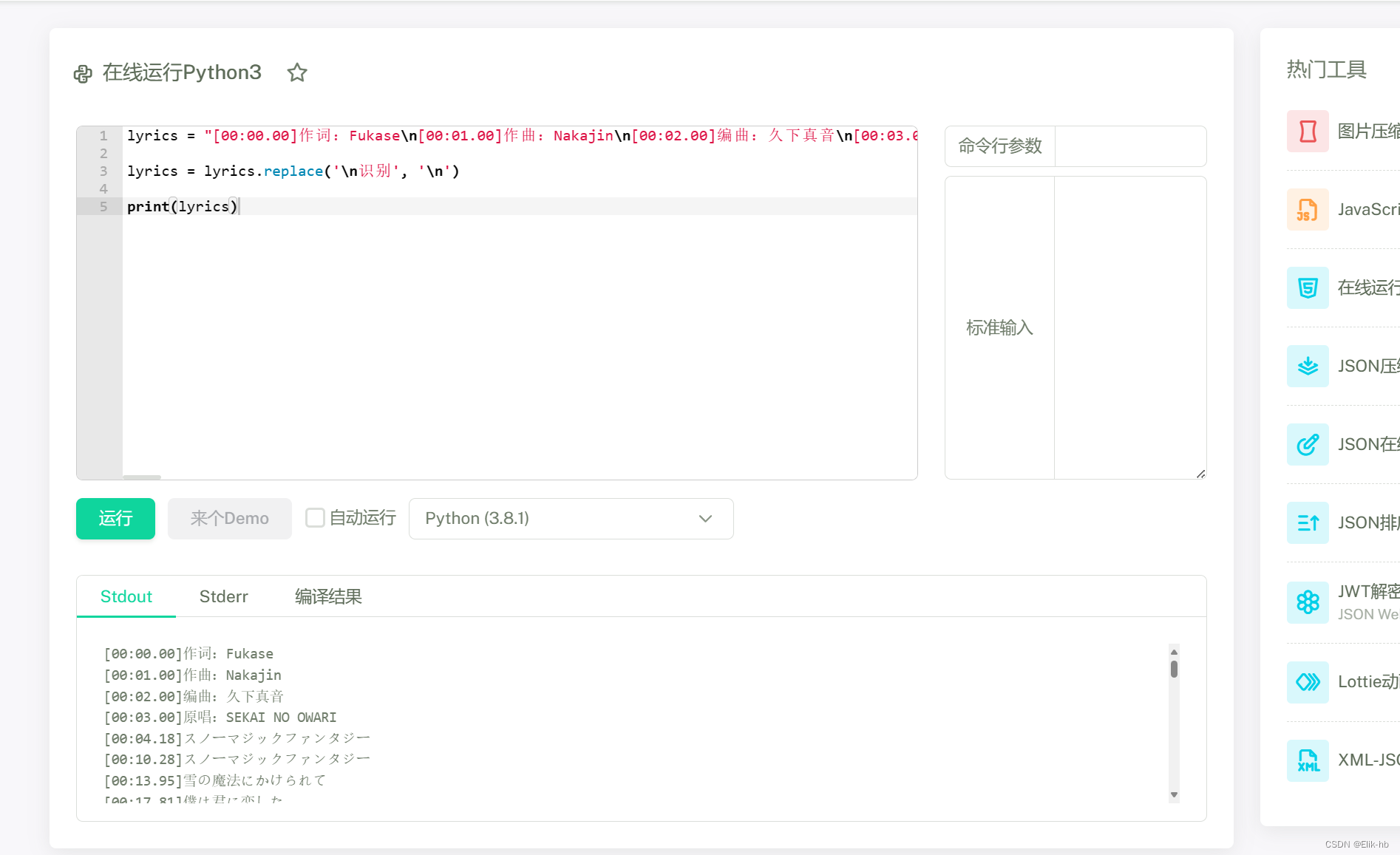The width and height of the screenshot is (1400, 855).
Task: Click line number 1 in the gutter
Action: (103, 135)
